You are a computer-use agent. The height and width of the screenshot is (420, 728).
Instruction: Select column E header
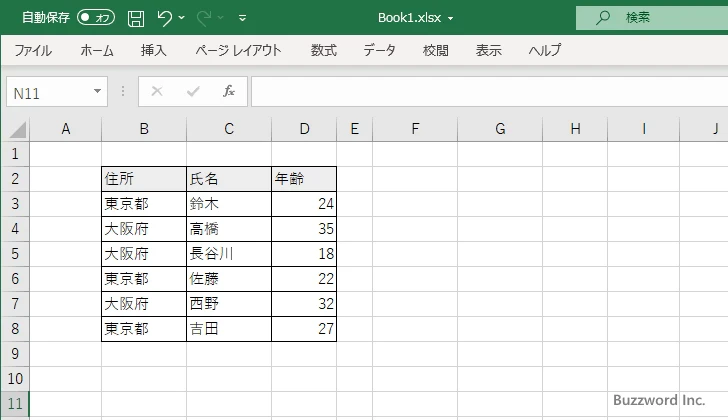coord(355,129)
